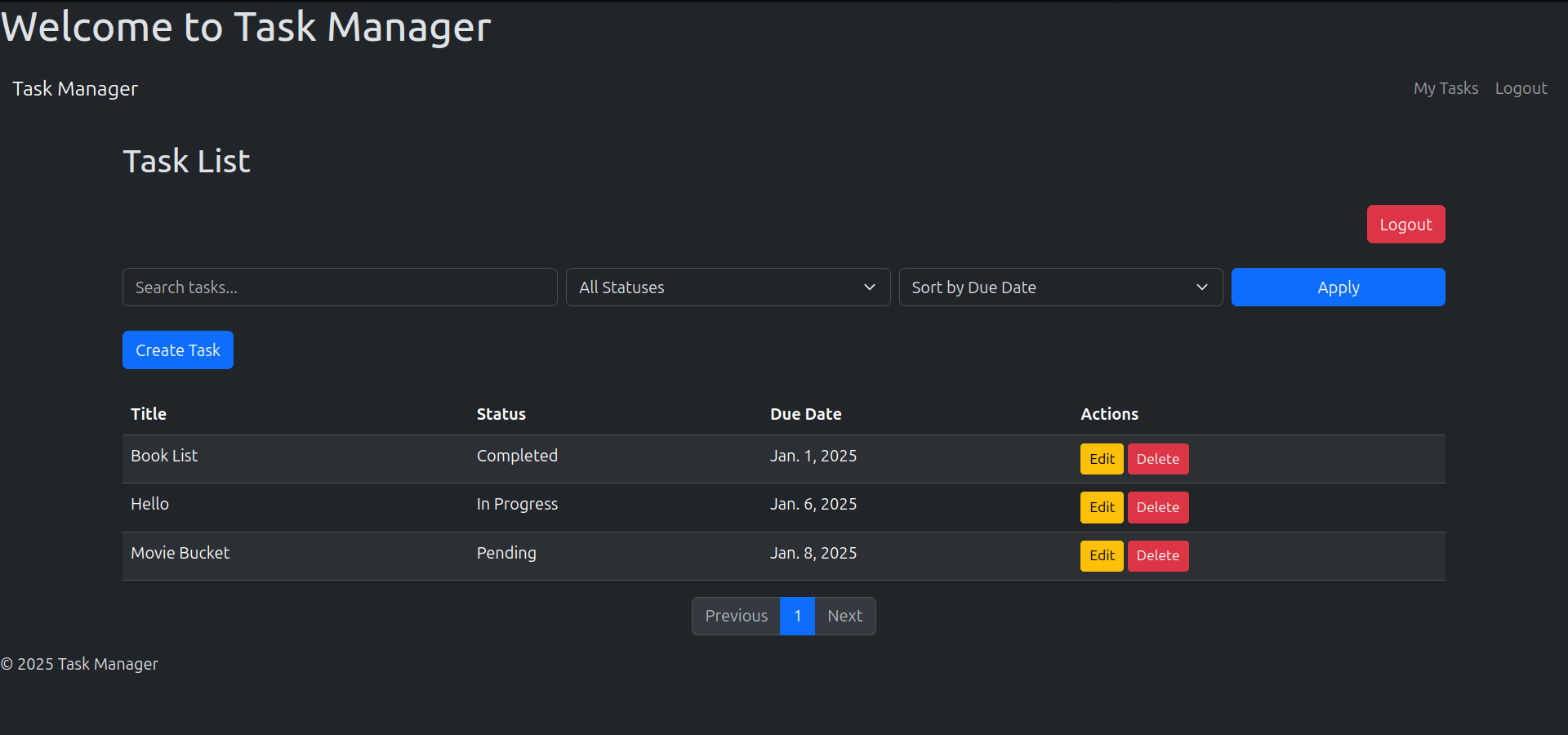
Task: Go to the Task Manager home link
Action: pyautogui.click(x=74, y=88)
